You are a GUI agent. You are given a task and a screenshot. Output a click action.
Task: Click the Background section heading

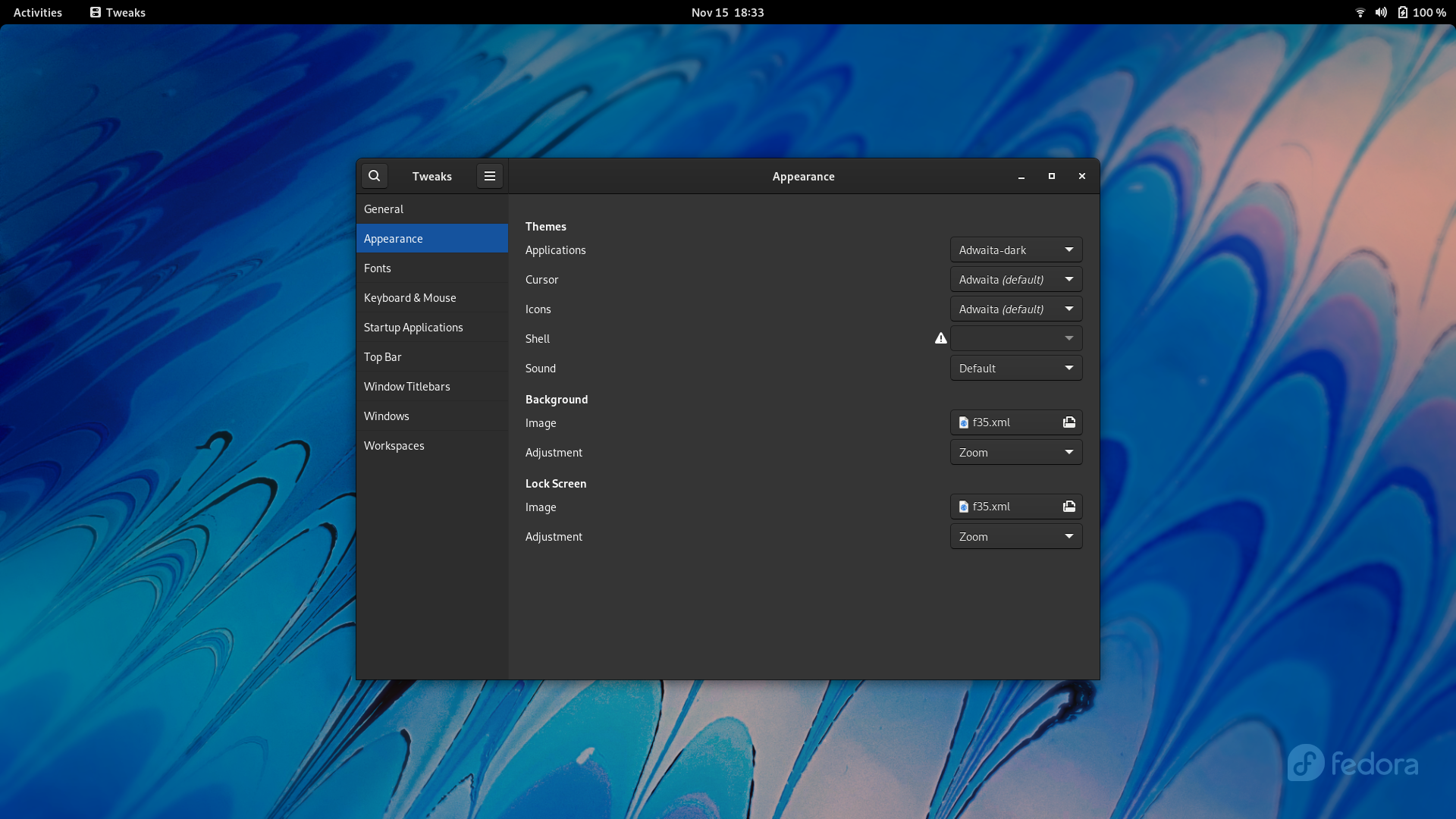pyautogui.click(x=557, y=399)
